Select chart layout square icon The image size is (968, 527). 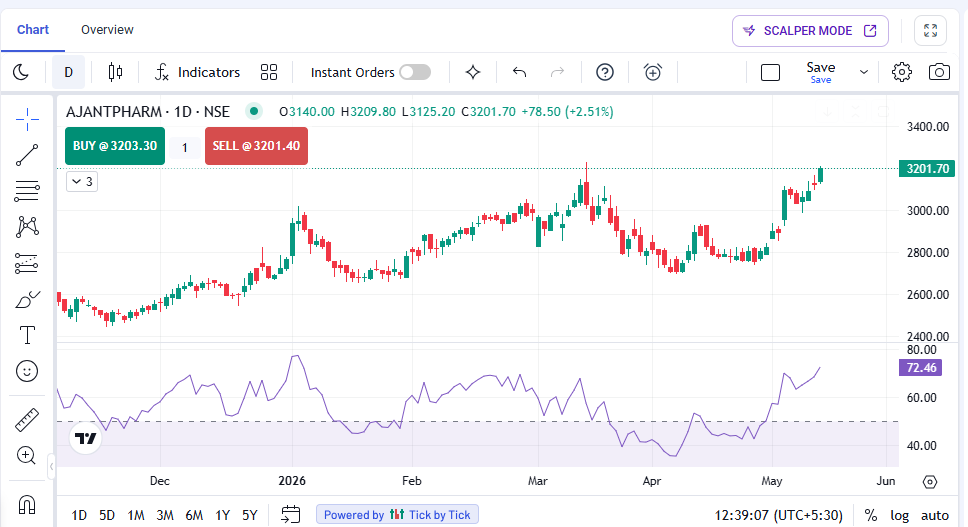(x=770, y=72)
